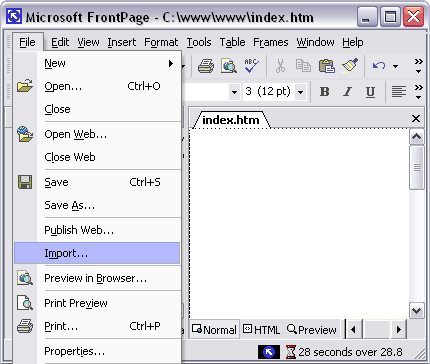Open the Edit menu
430x364 pixels.
pyautogui.click(x=60, y=42)
